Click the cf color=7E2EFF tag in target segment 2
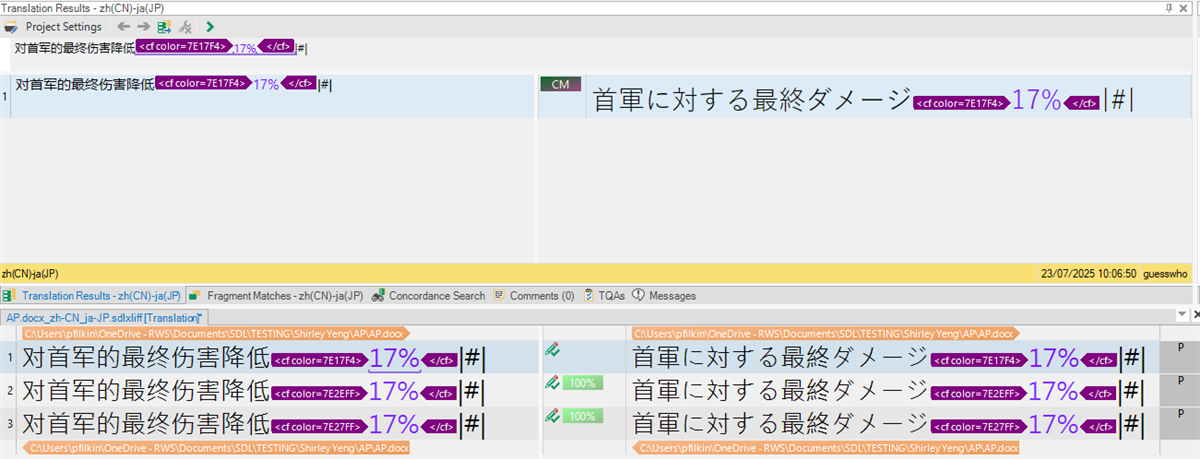1200x459 pixels. pos(978,393)
